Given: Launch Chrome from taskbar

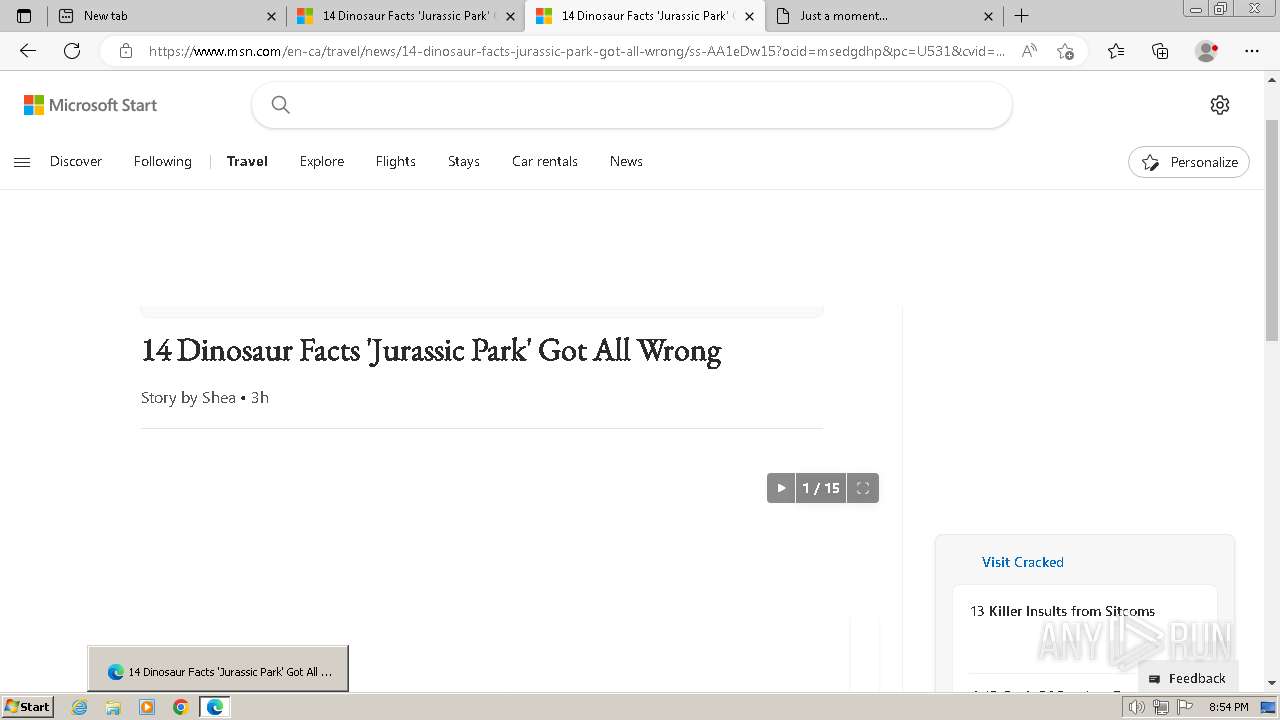Looking at the screenshot, I should click(181, 707).
